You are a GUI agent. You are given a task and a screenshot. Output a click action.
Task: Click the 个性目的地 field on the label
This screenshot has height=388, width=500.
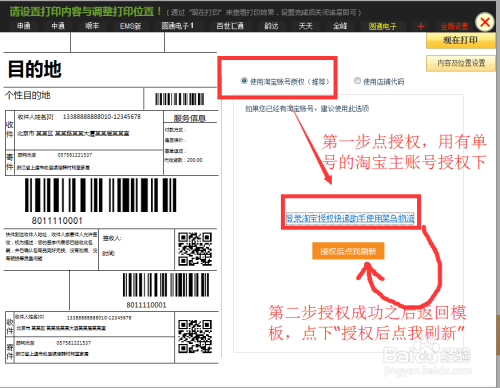tap(28, 95)
